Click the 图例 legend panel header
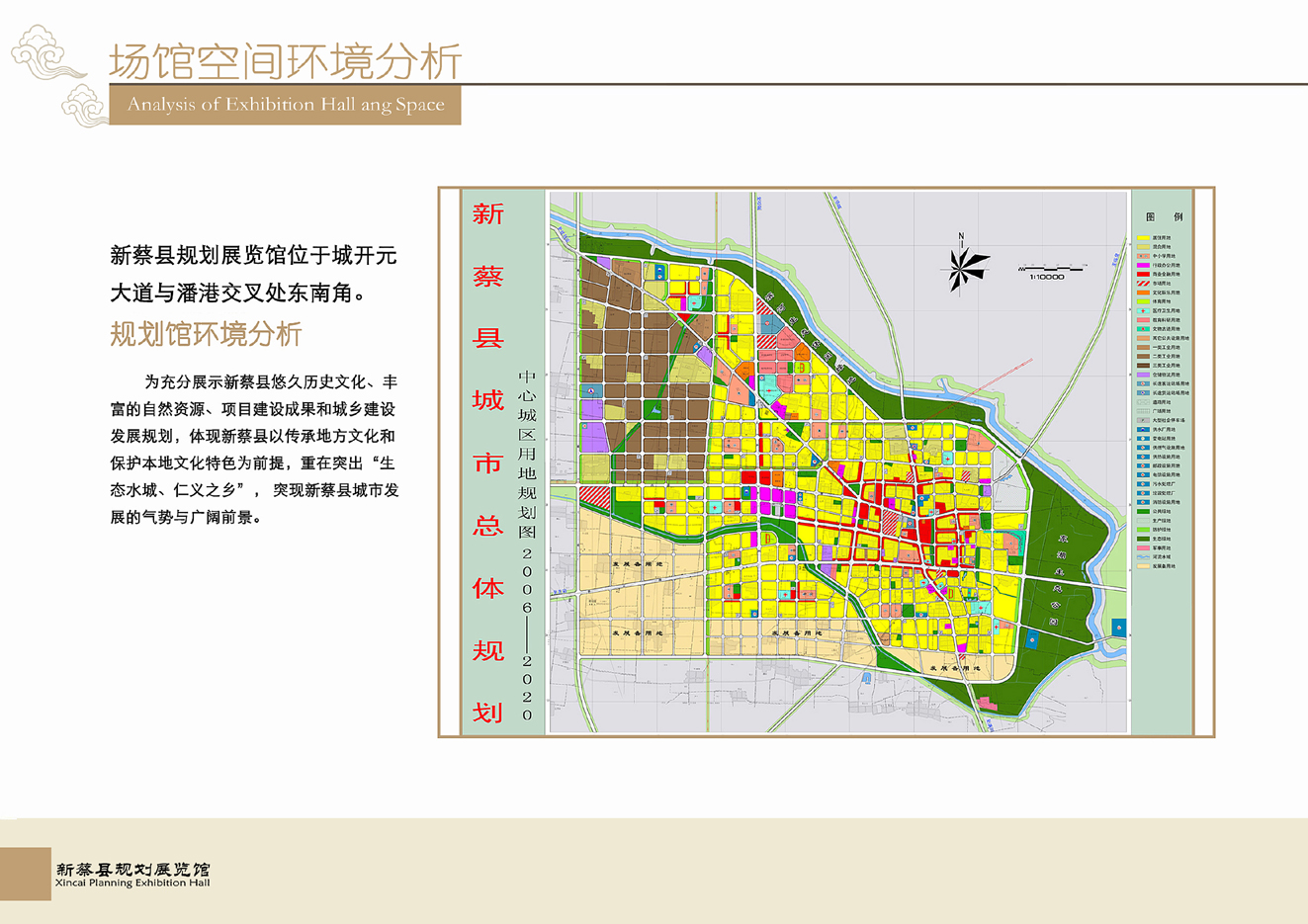 coord(1167,215)
